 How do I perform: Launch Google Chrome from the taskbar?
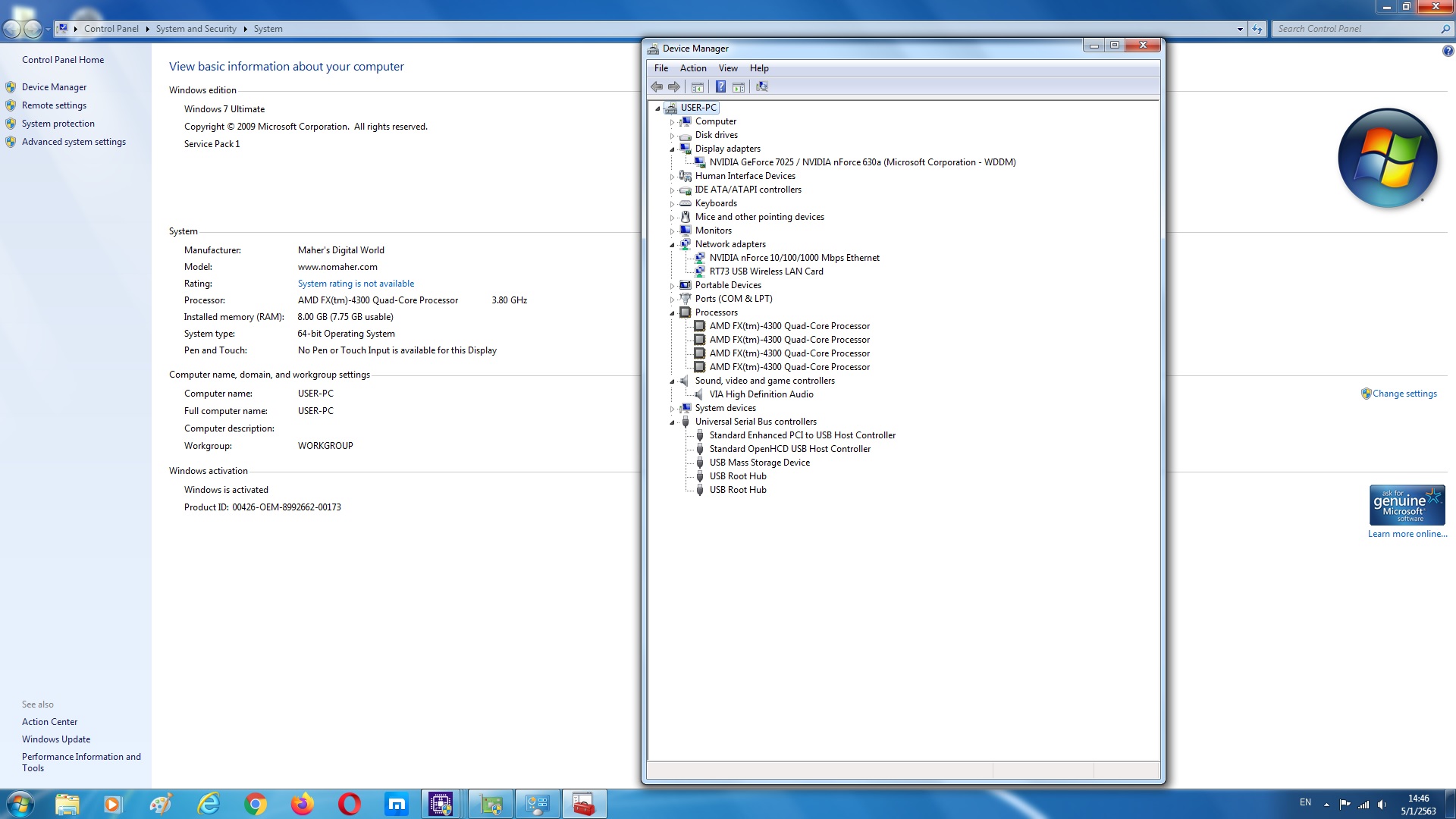pos(256,804)
